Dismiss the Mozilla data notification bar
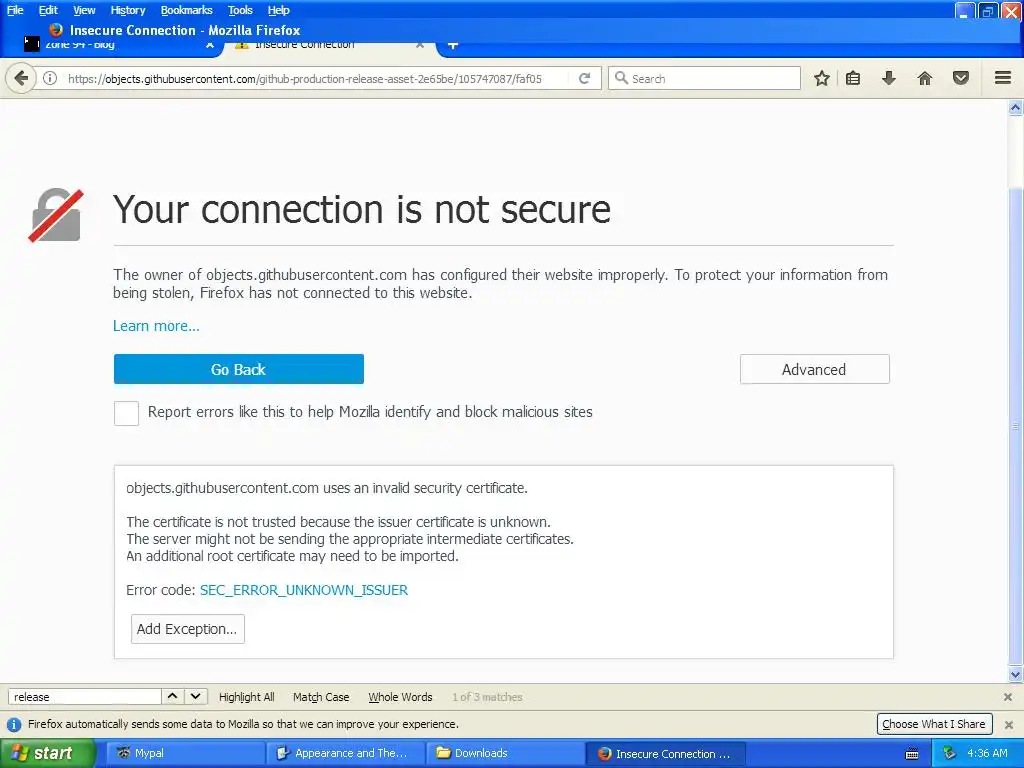This screenshot has height=768, width=1024. [x=1009, y=724]
